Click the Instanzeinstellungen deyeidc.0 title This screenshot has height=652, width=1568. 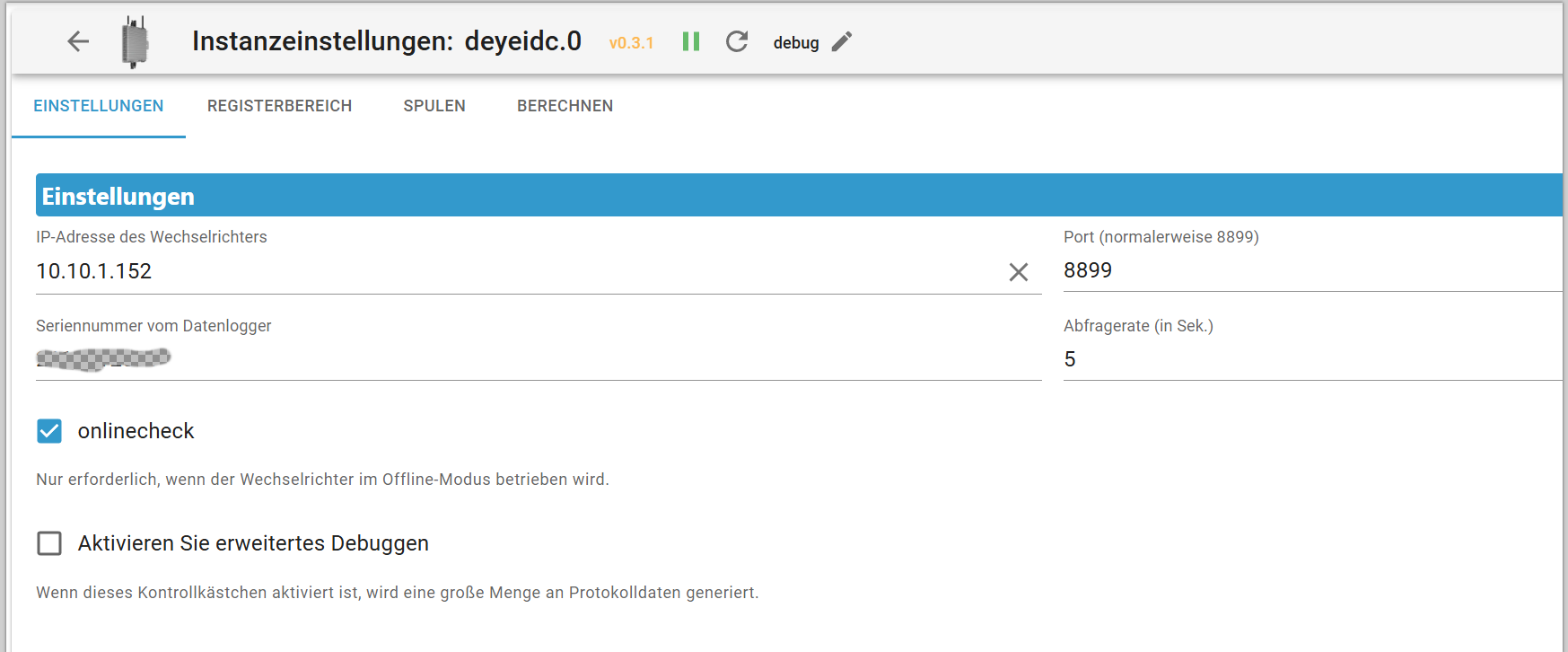click(x=386, y=41)
